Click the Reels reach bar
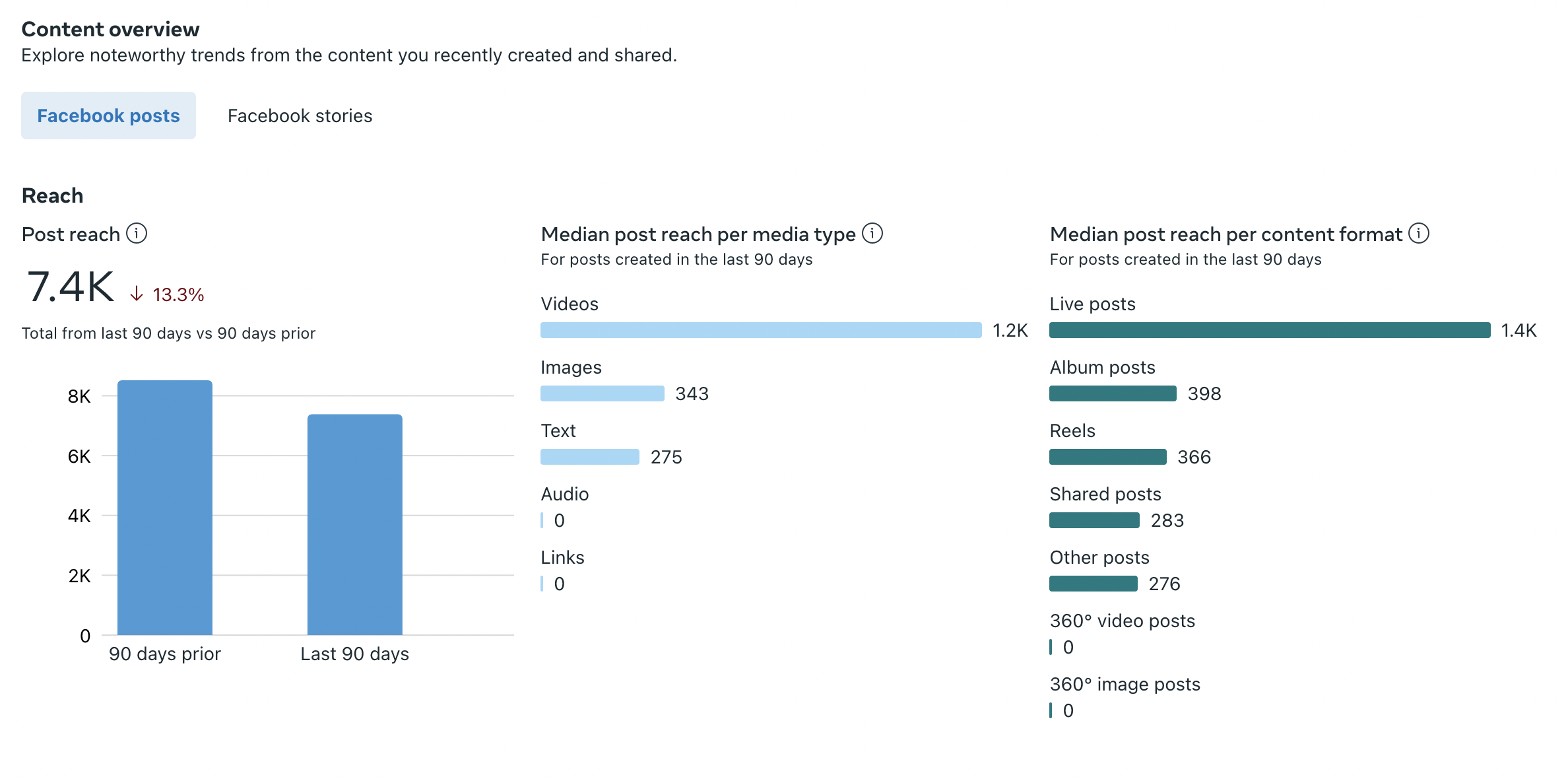The image size is (1568, 779). (1107, 457)
